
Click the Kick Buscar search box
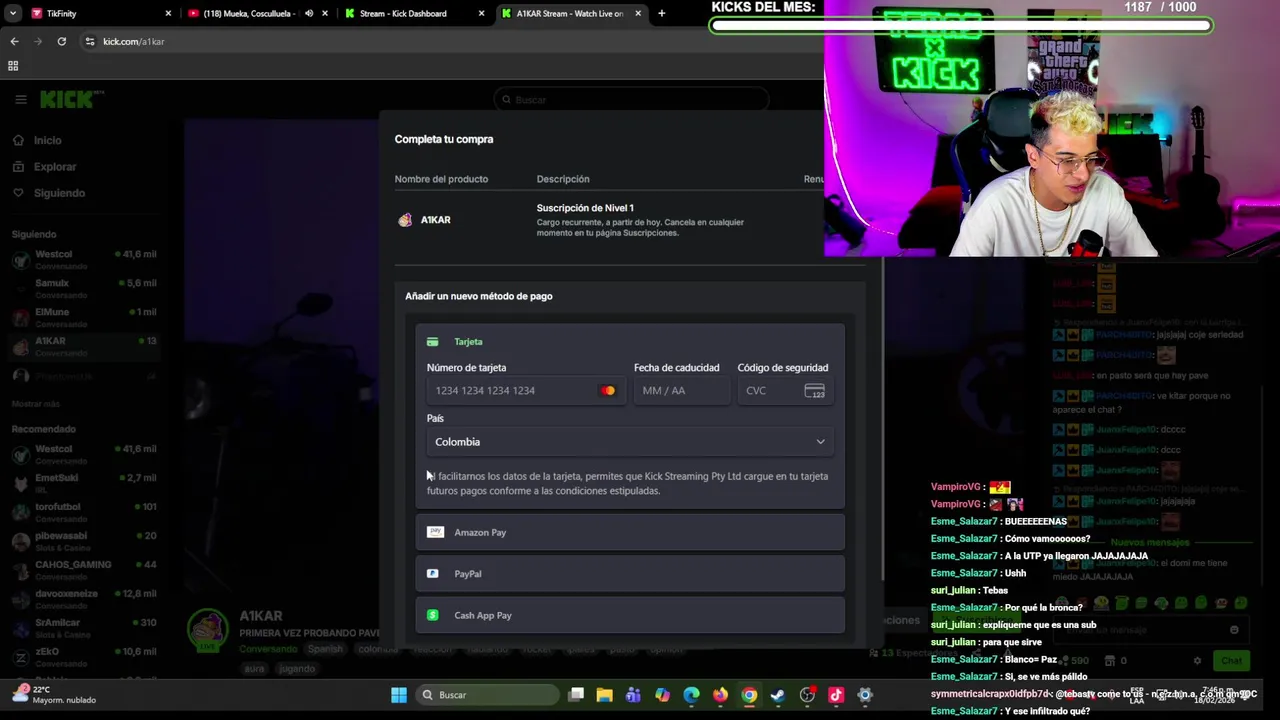(x=630, y=100)
